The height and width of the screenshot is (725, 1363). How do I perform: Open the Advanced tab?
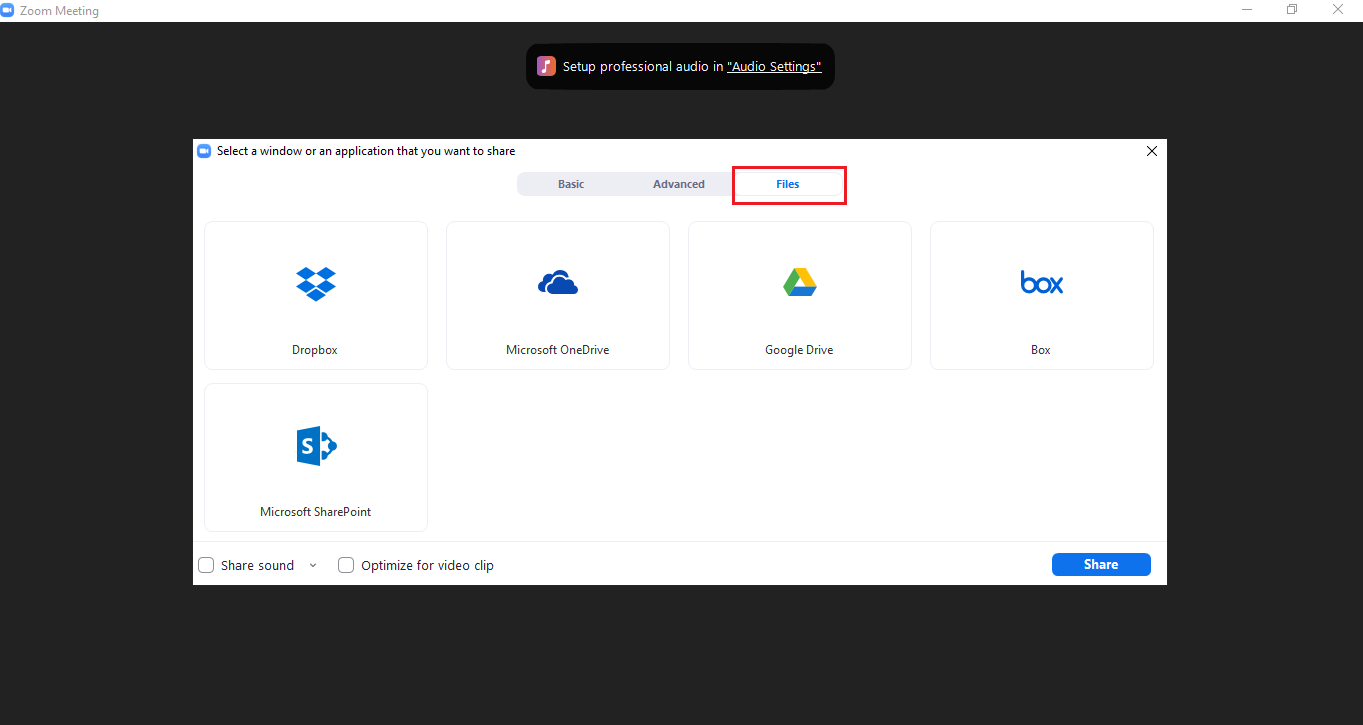[x=679, y=184]
